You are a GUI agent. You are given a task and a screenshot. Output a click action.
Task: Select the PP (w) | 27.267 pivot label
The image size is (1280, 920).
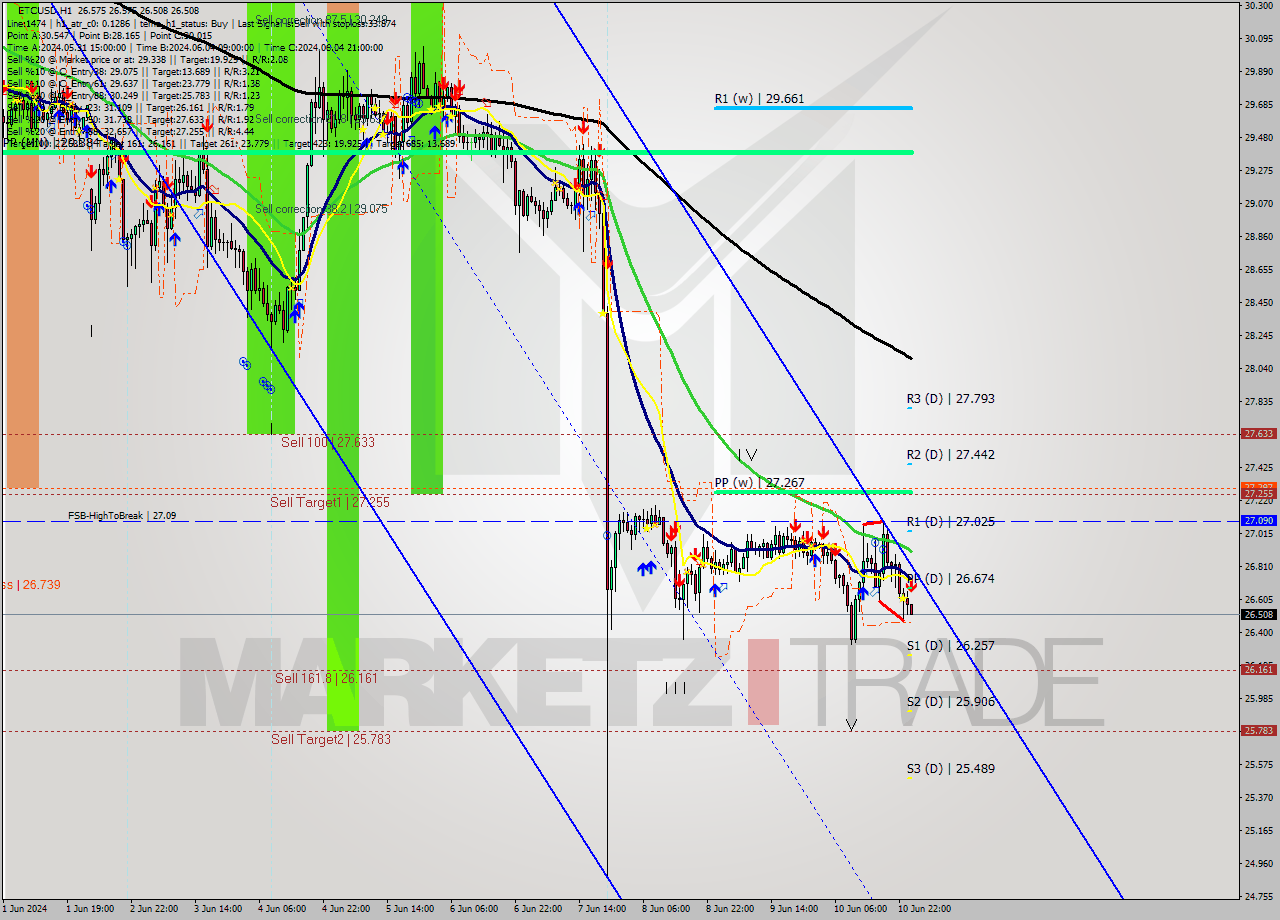759,483
